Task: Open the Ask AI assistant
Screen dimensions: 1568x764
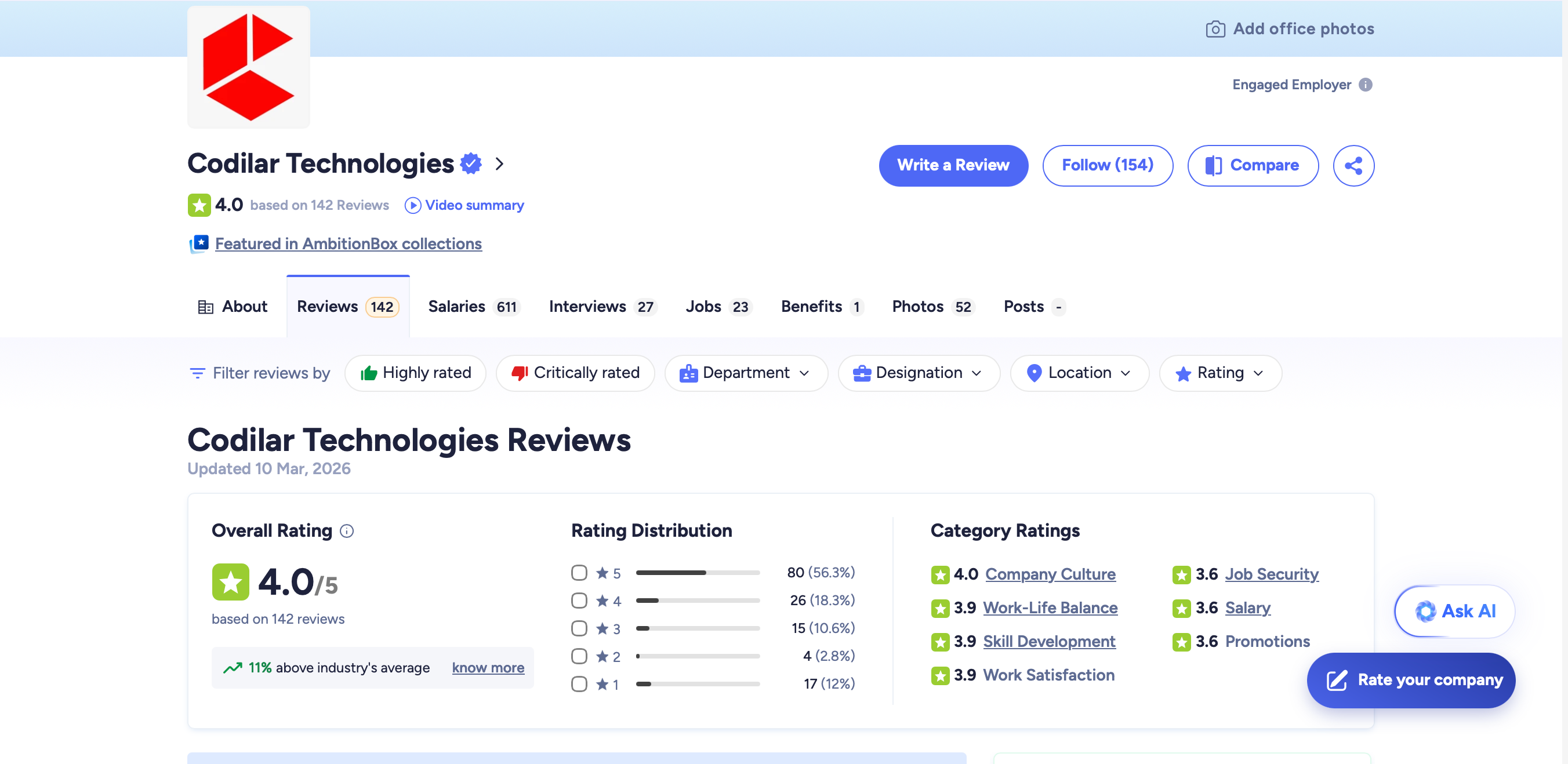Action: click(x=1454, y=611)
